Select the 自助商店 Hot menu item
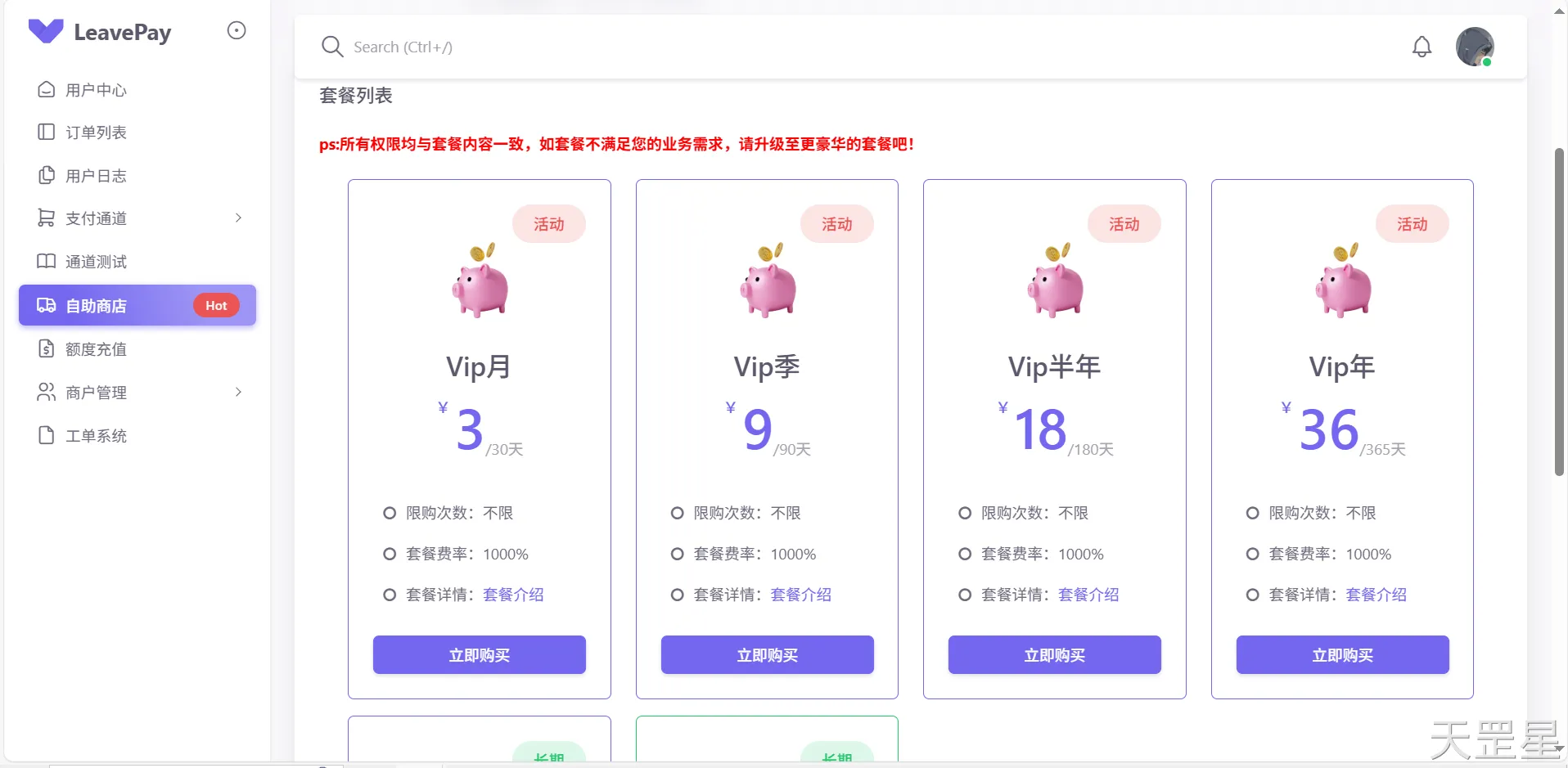This screenshot has width=1568, height=768. coord(137,305)
